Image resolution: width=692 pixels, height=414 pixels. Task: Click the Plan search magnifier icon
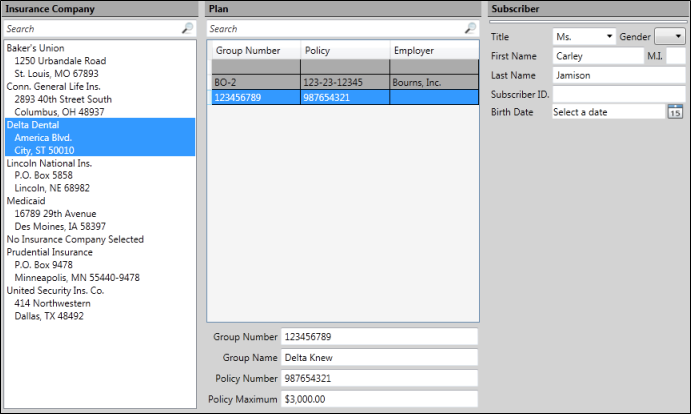click(470, 29)
